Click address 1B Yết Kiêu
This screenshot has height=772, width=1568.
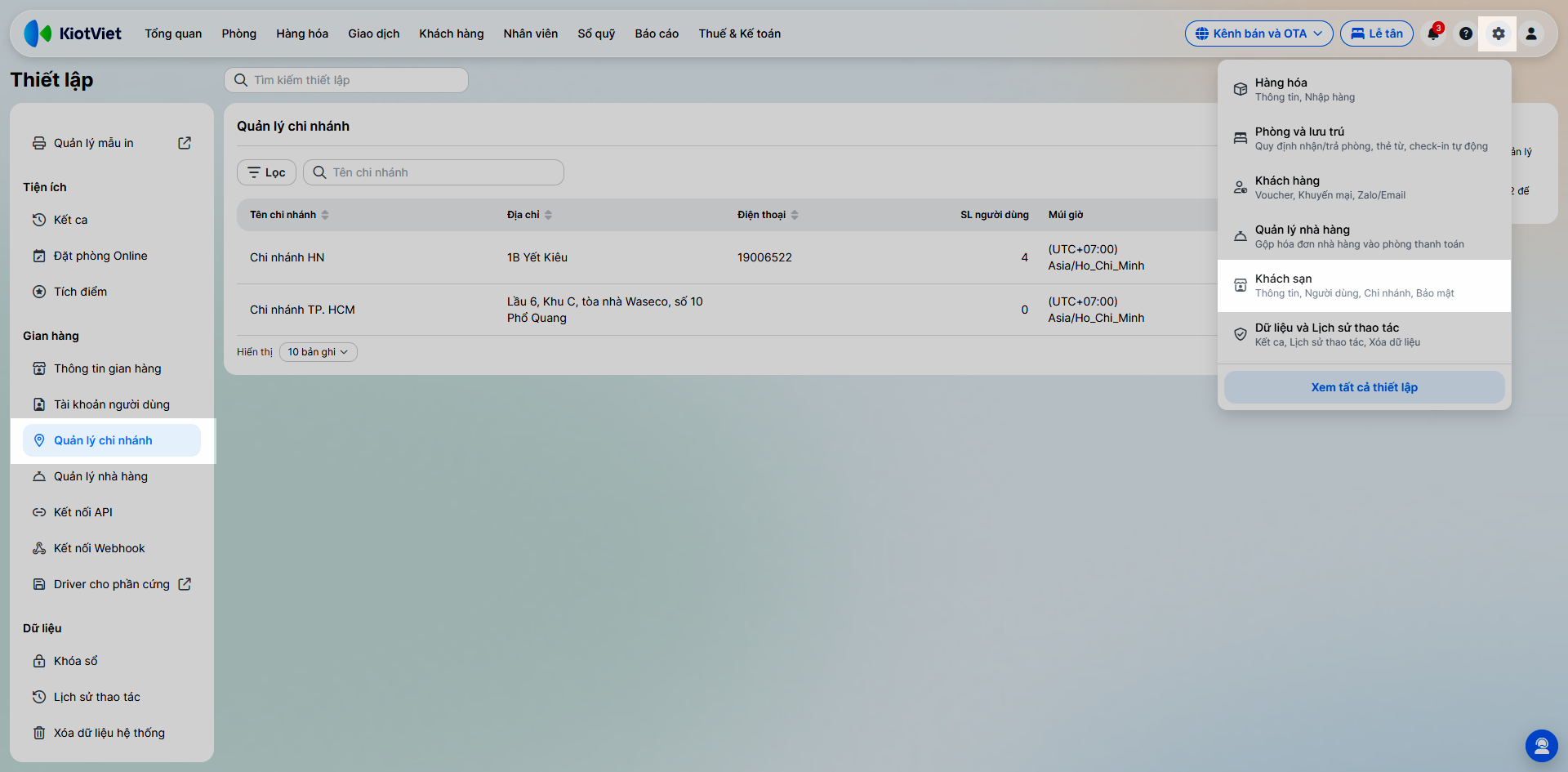click(537, 257)
